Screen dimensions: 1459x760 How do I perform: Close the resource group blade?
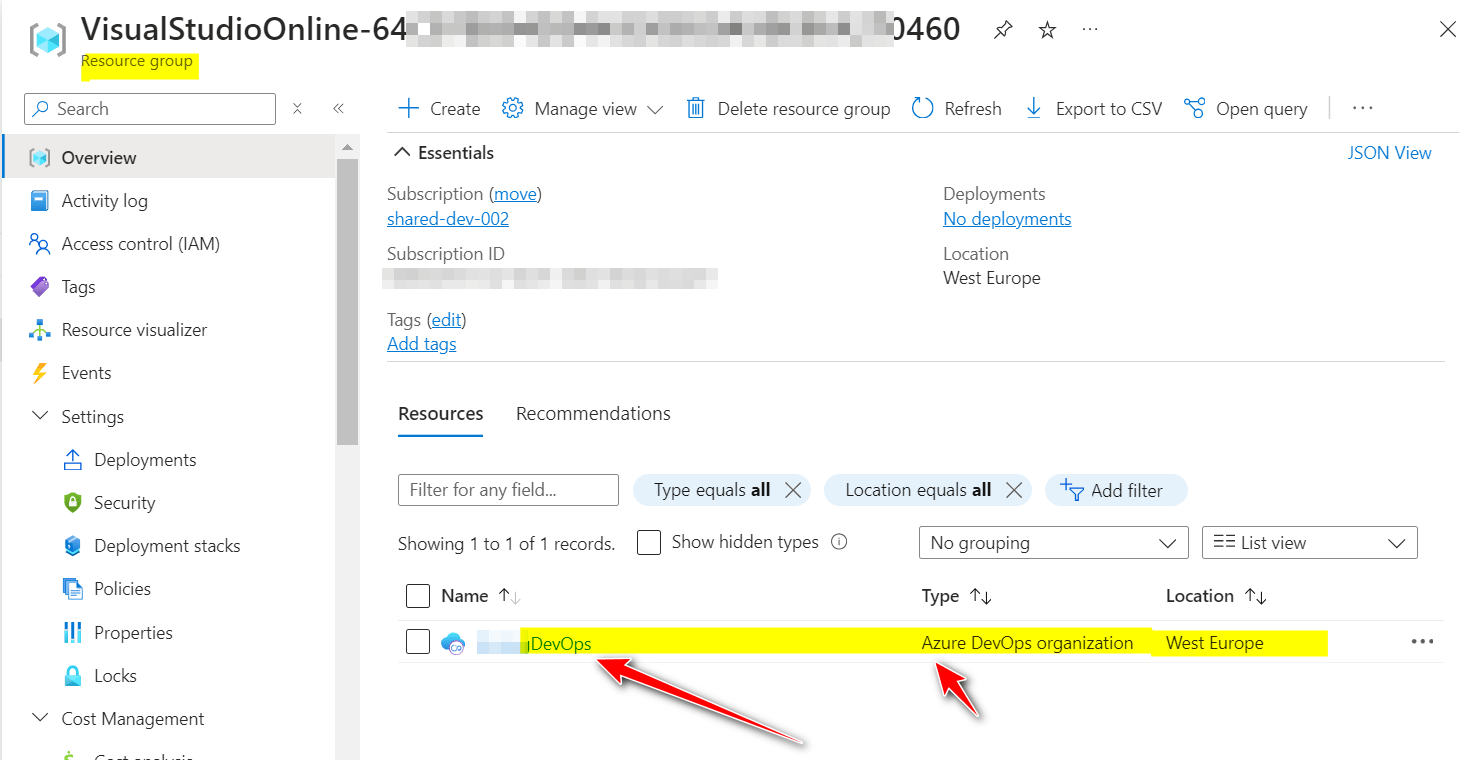point(1447,30)
